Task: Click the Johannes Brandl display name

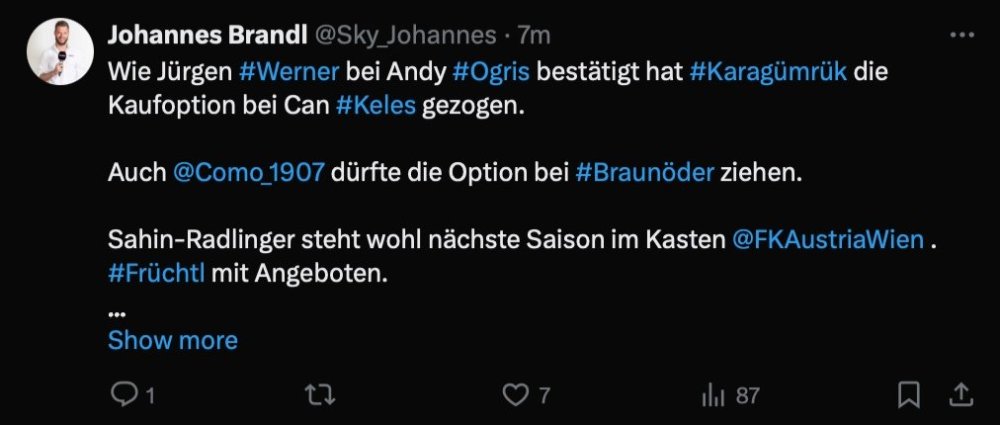Action: coord(207,36)
